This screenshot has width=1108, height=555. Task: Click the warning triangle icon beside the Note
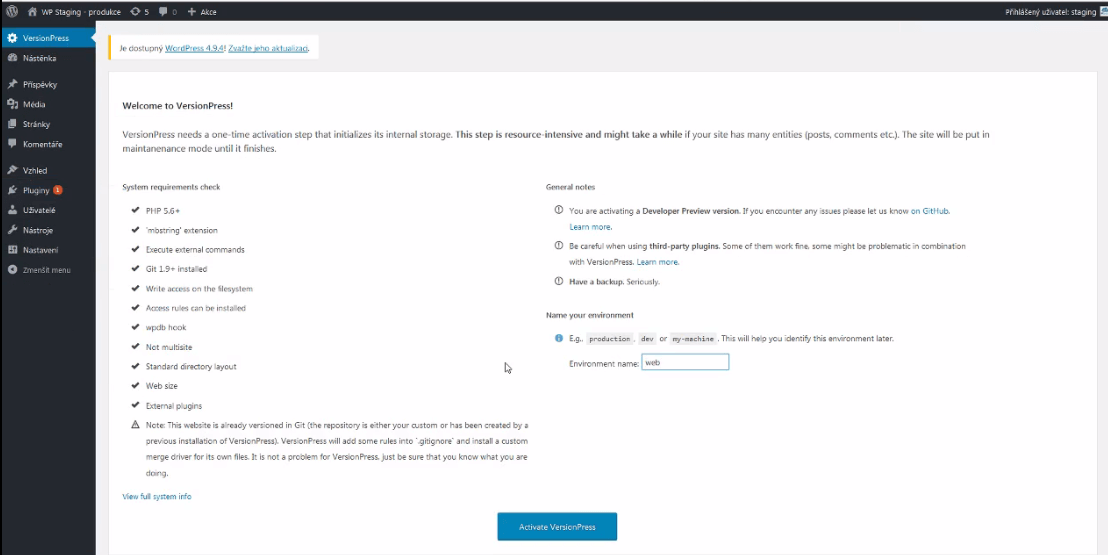(135, 425)
